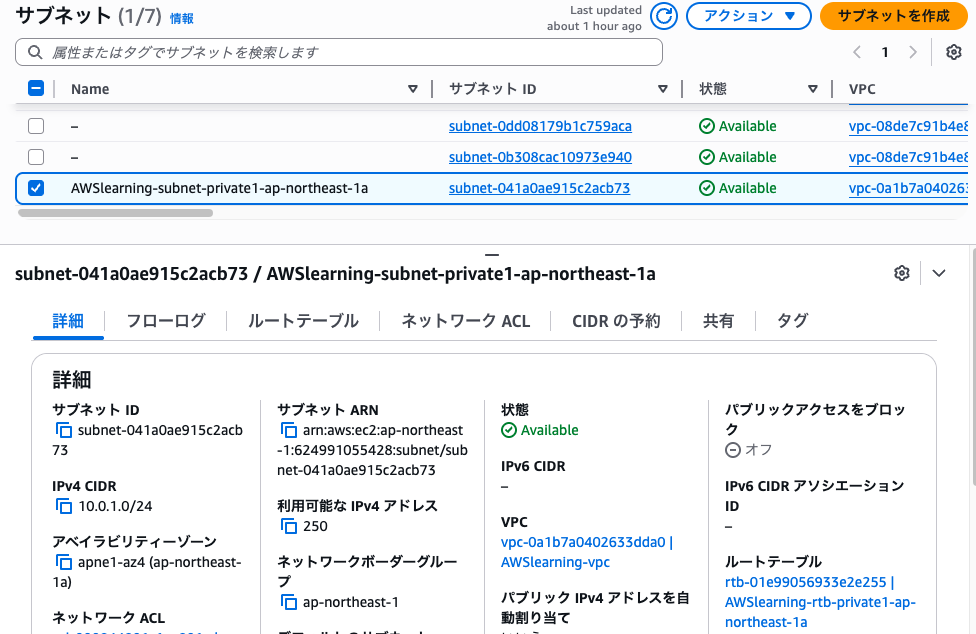
Task: Open table preferences gear icon
Action: click(953, 52)
